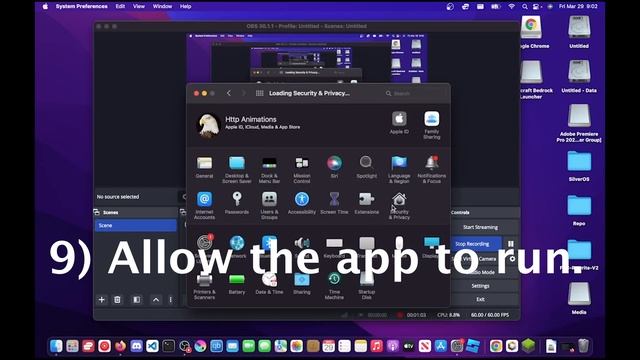Open Date & Time preferences
This screenshot has height=360, width=640.
(x=269, y=284)
